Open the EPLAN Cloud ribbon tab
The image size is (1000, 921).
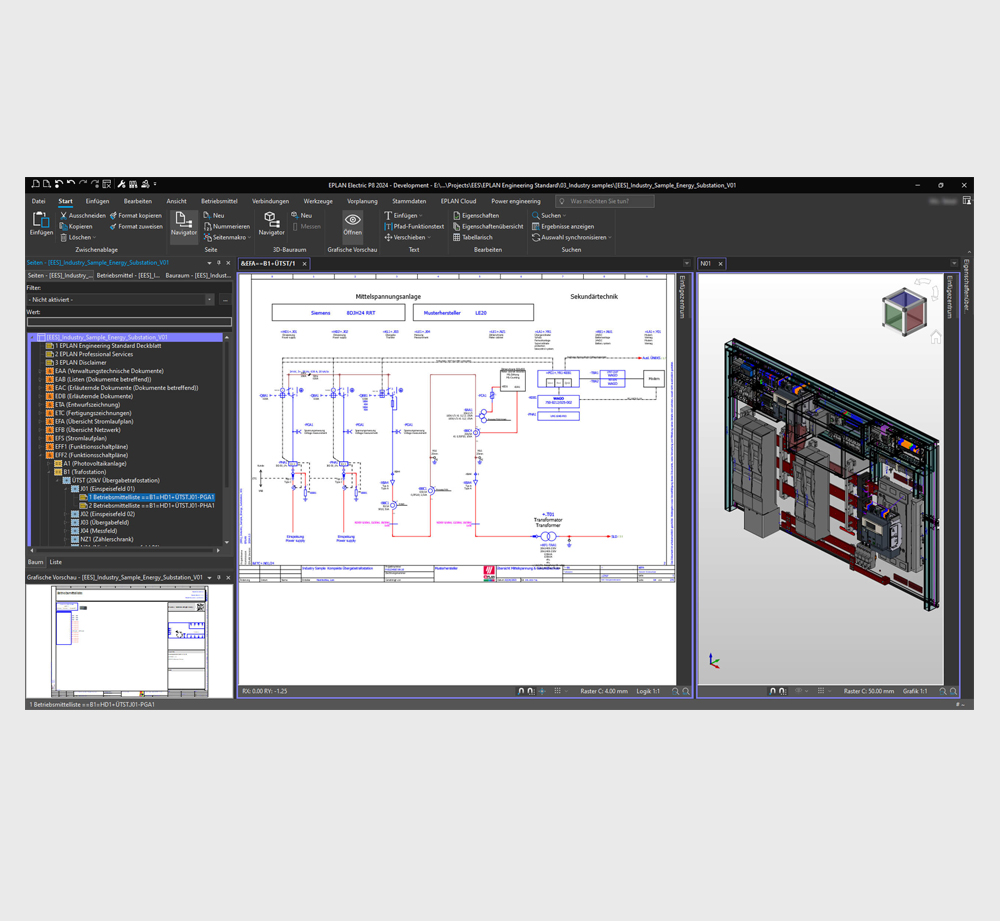(459, 201)
